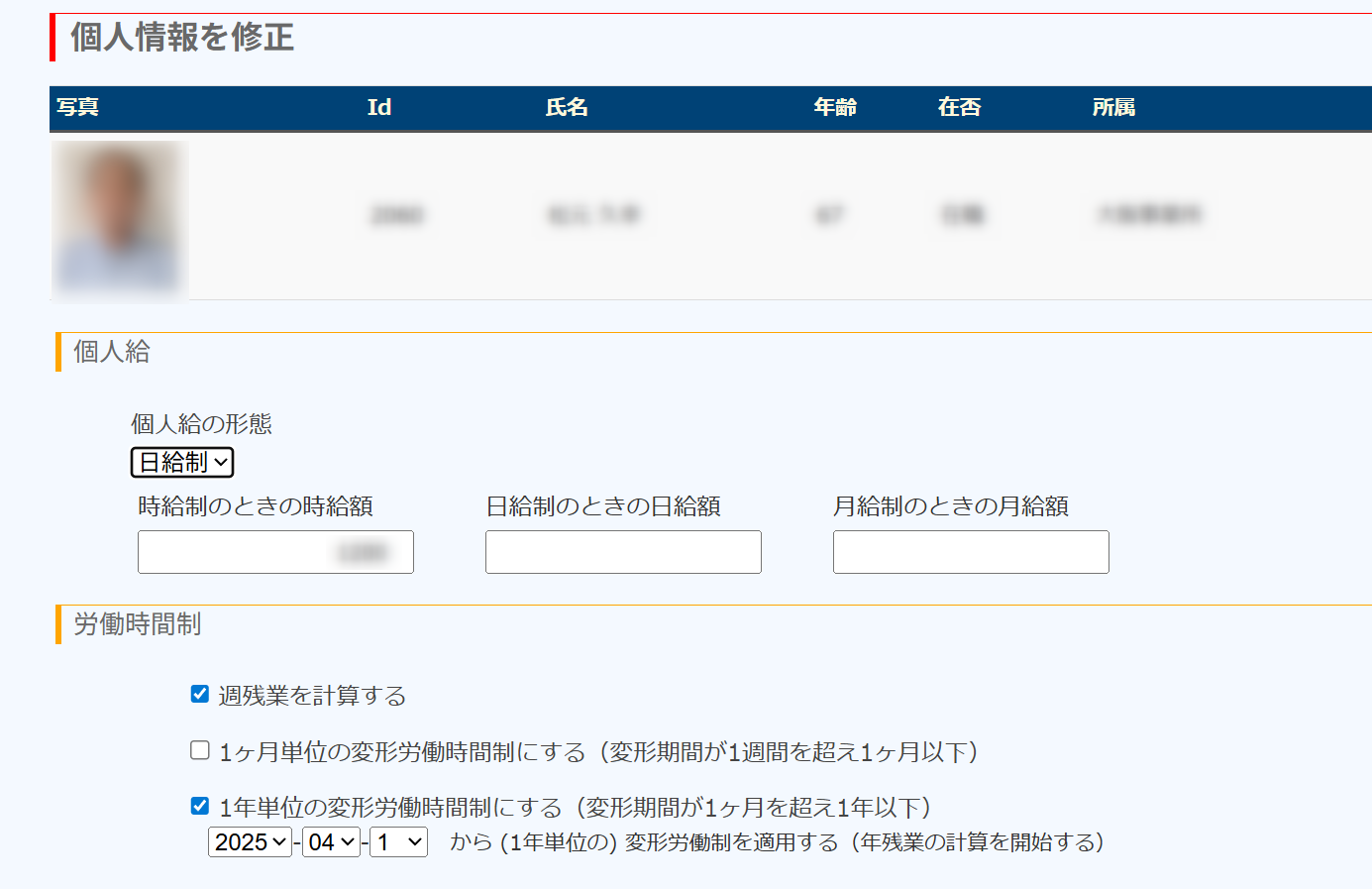The width and height of the screenshot is (1372, 889).
Task: Open the day dropdown showing 1
Action: [398, 842]
